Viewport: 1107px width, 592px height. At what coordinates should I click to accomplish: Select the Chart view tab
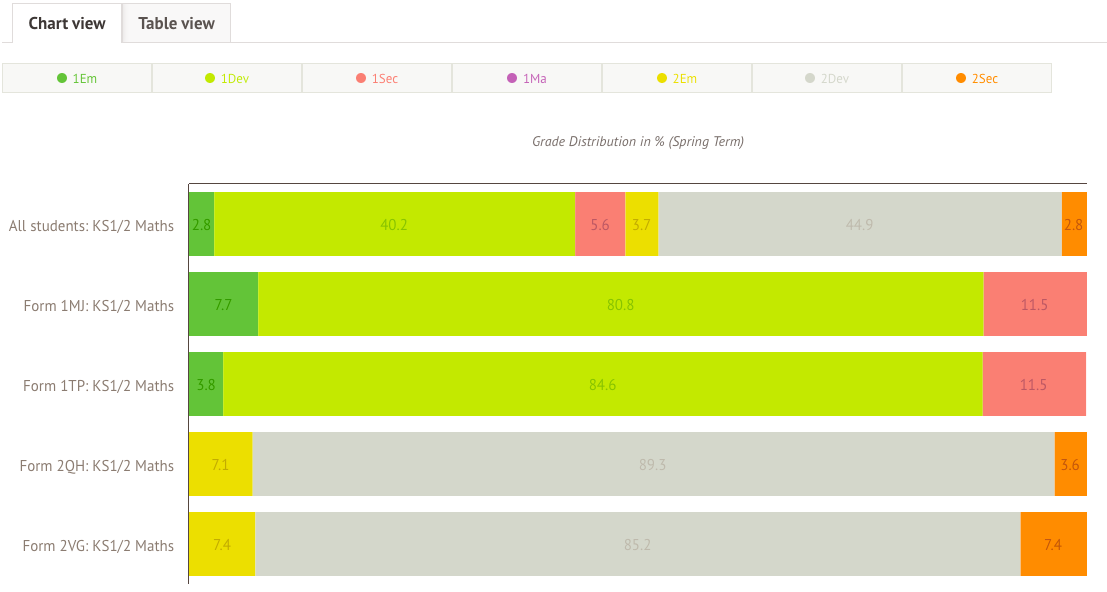point(67,23)
